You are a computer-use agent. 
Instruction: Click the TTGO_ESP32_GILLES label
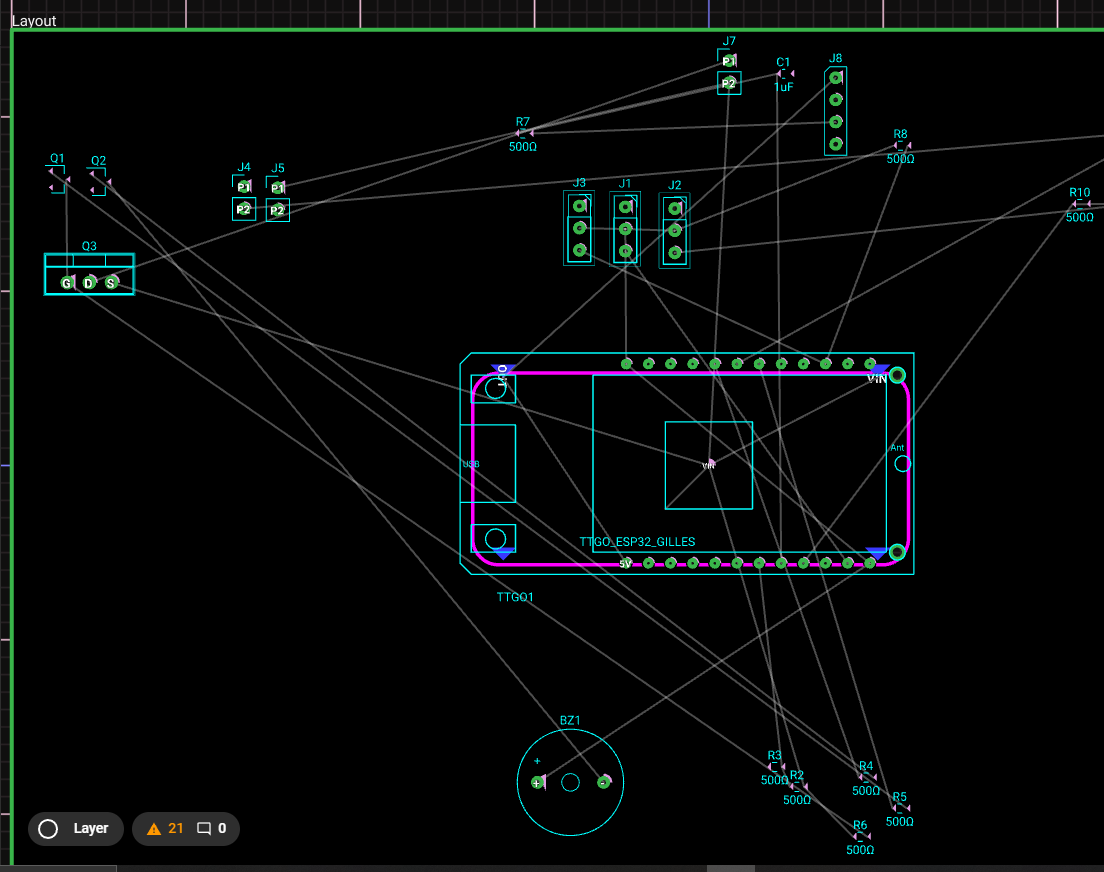coord(637,542)
